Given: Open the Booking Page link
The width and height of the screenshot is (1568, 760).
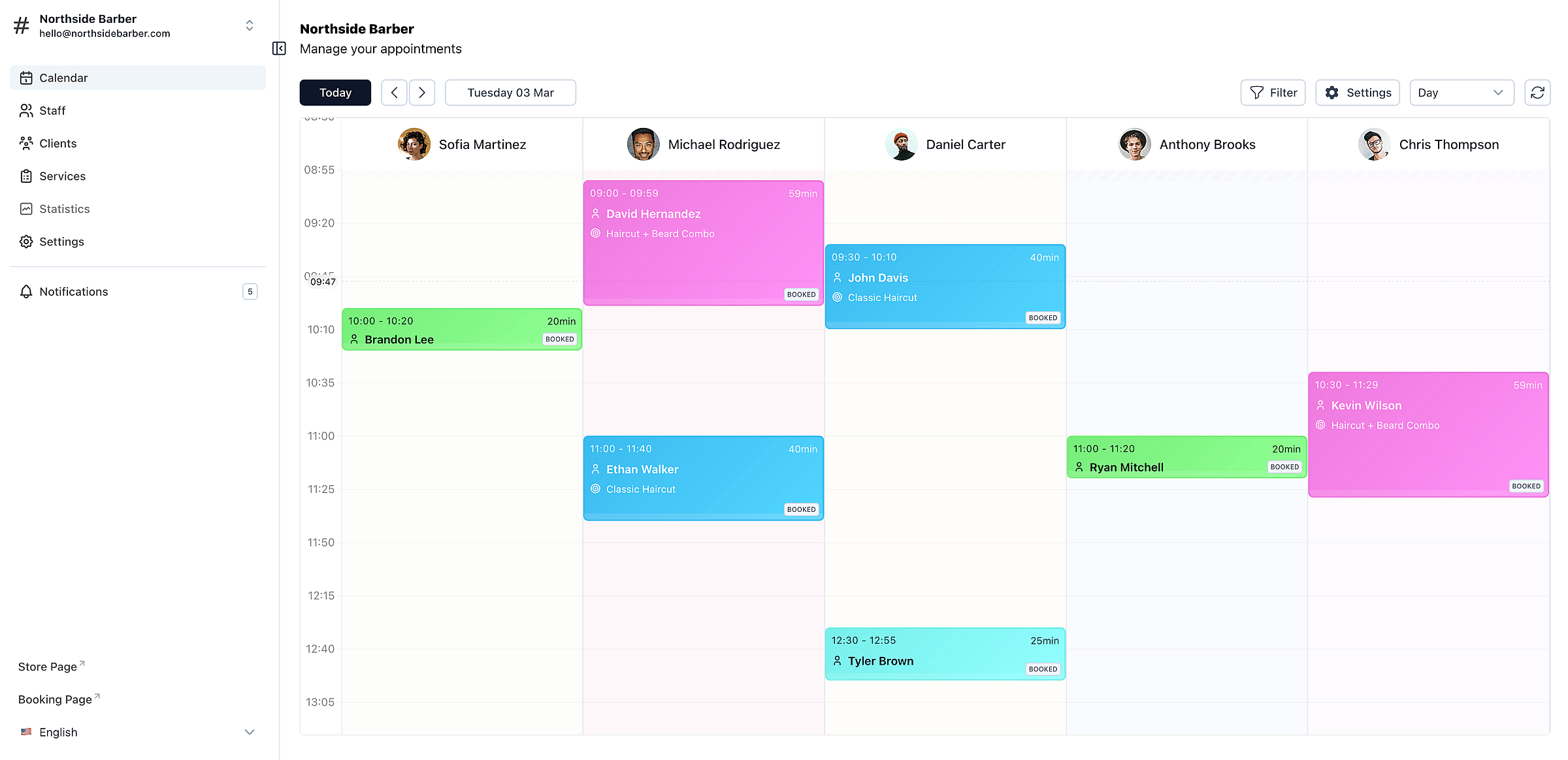Looking at the screenshot, I should coord(54,699).
